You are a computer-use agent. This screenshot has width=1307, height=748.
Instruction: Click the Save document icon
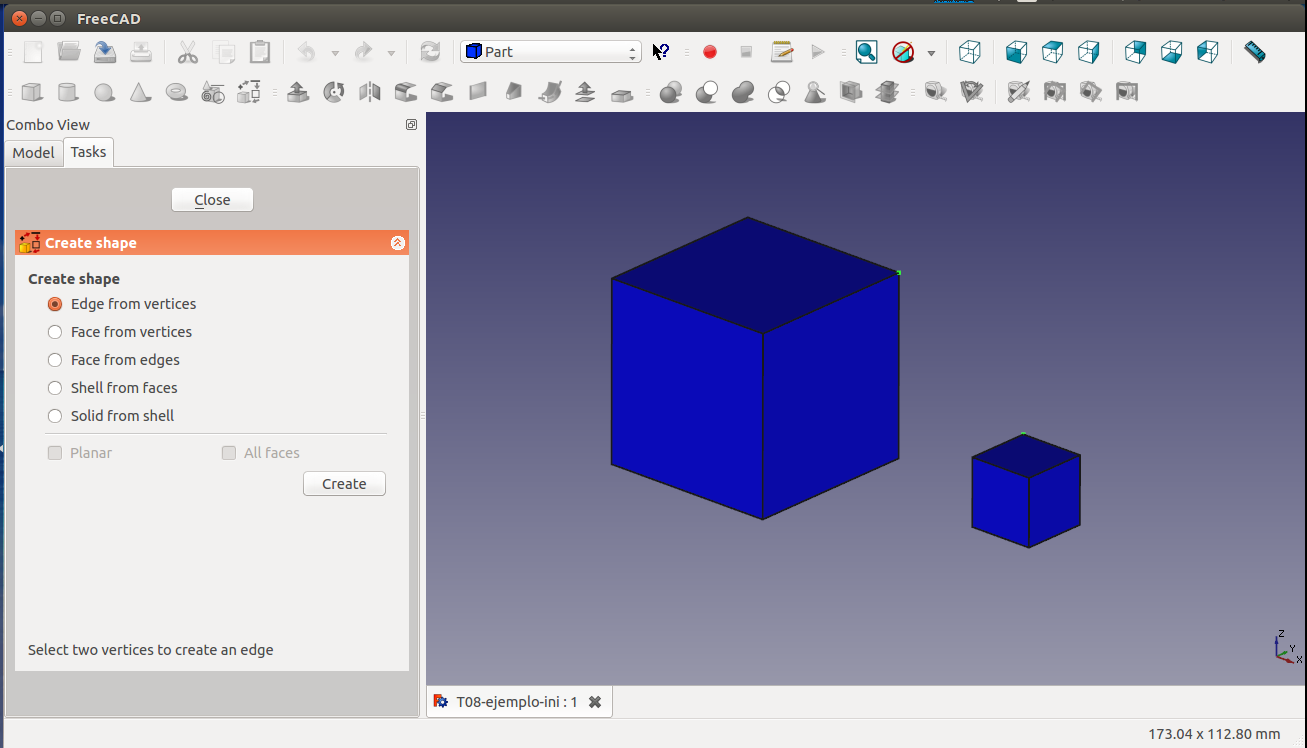point(105,52)
